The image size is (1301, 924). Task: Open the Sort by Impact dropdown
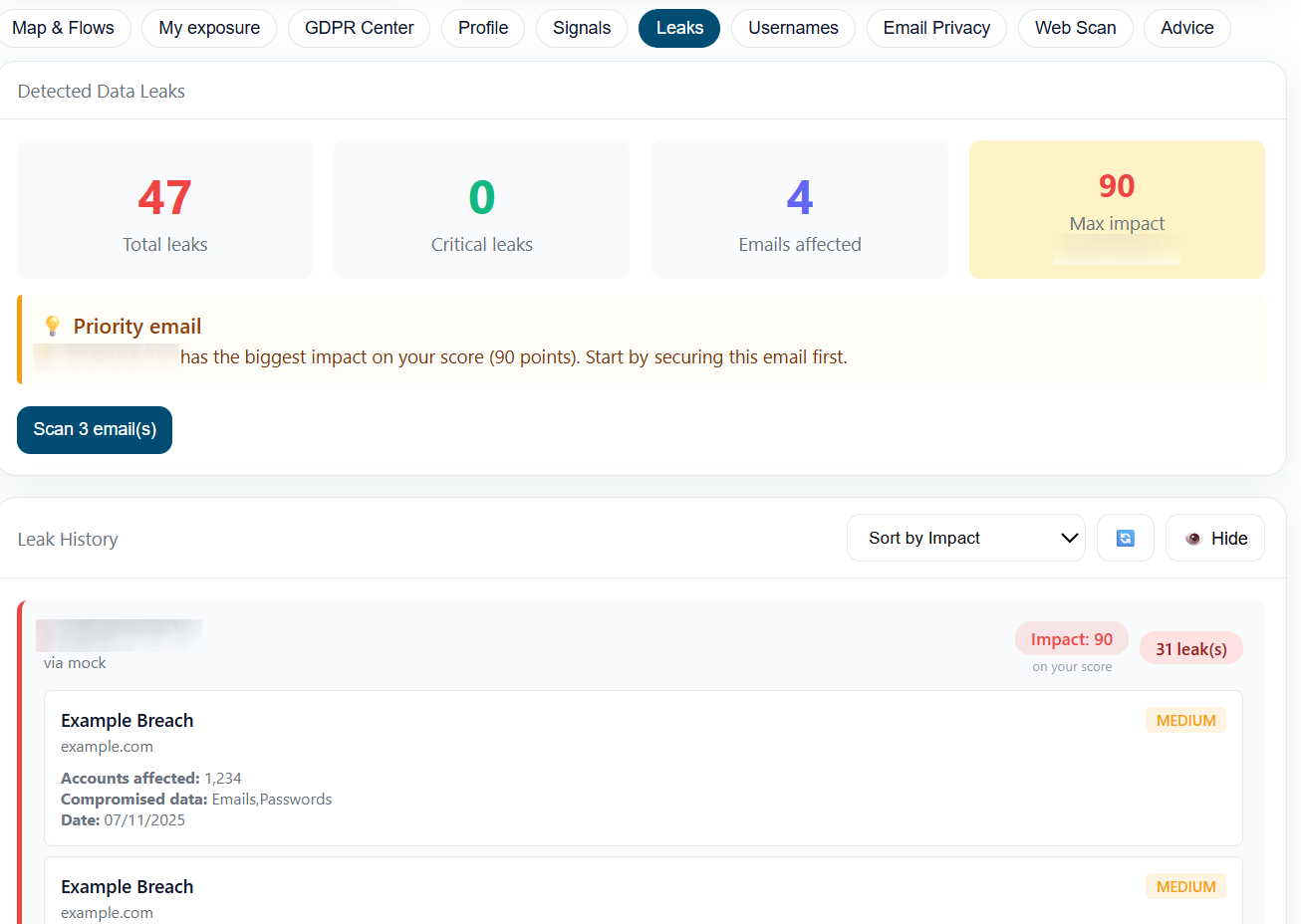(964, 538)
